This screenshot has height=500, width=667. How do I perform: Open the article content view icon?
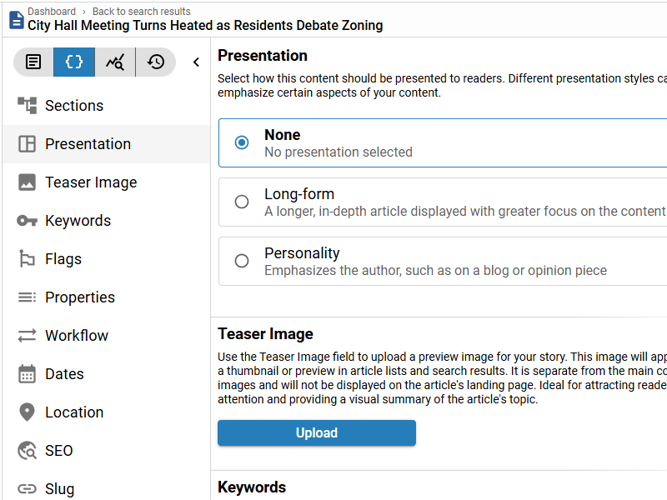coord(34,62)
